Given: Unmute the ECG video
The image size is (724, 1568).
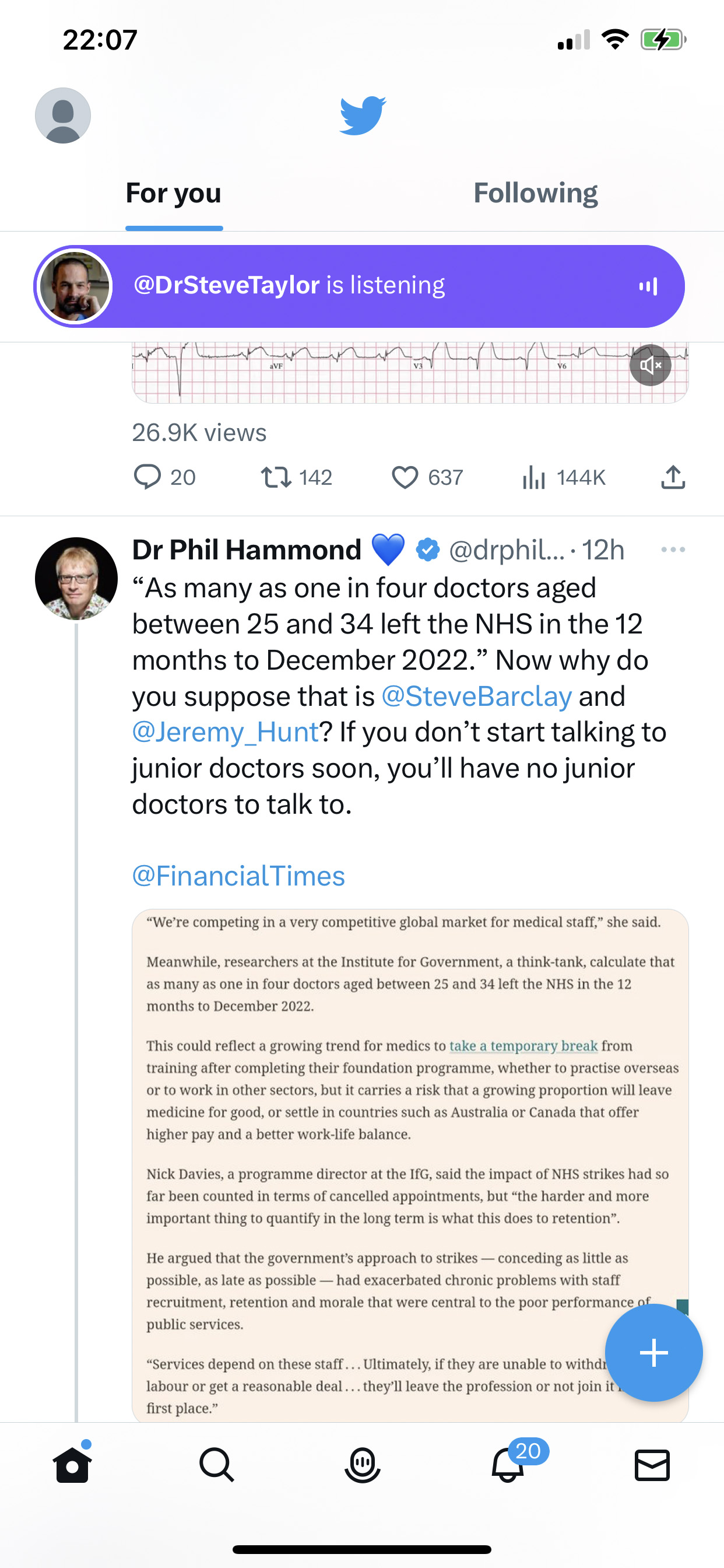Looking at the screenshot, I should tap(651, 365).
